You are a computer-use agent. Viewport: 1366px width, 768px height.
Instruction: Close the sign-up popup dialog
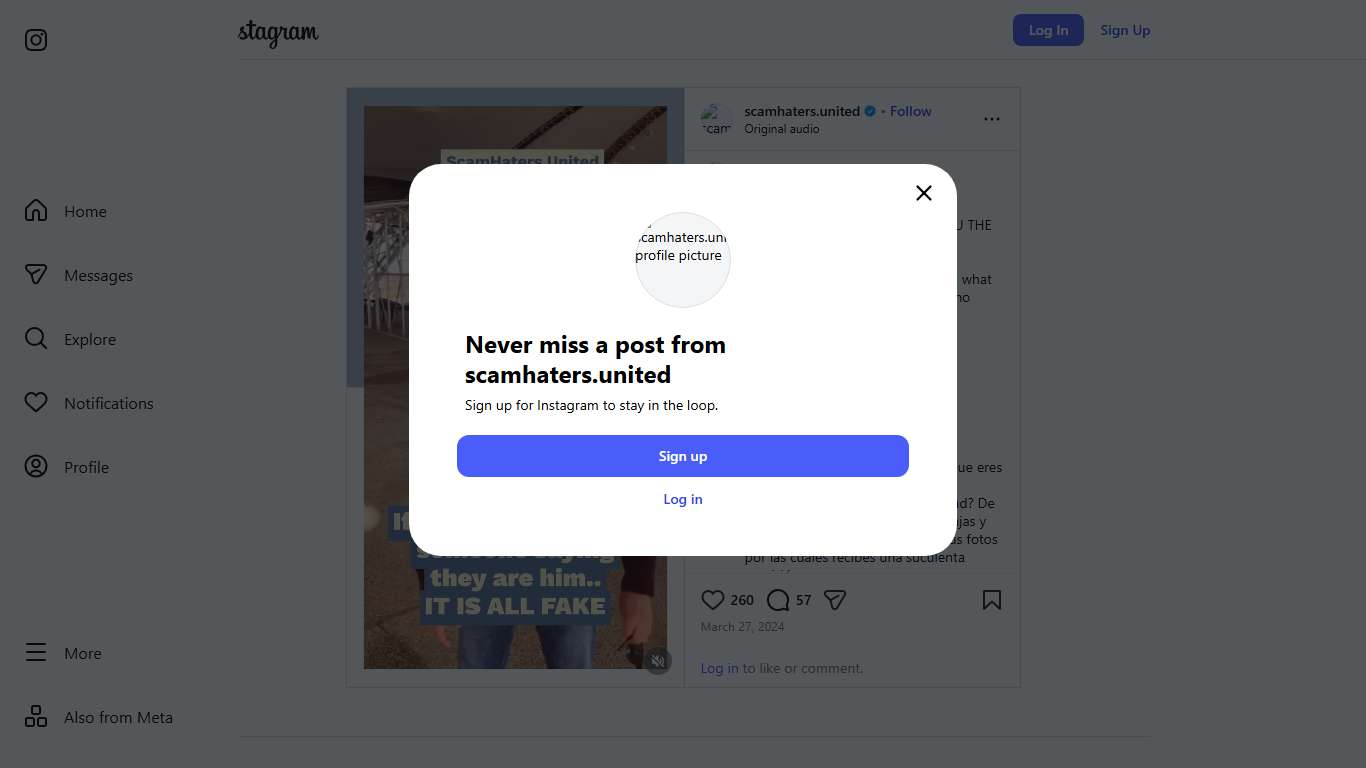(924, 193)
